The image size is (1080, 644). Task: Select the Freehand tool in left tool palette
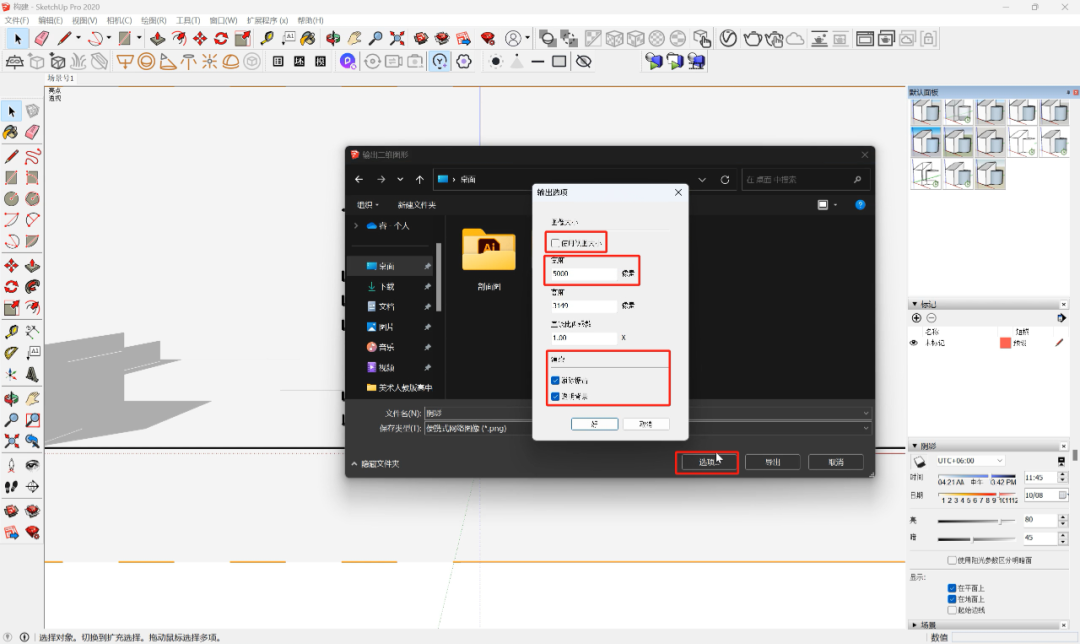32,156
